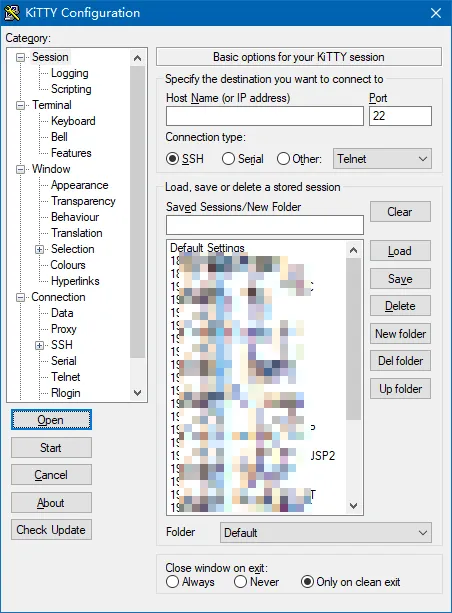Image resolution: width=452 pixels, height=613 pixels.
Task: Open the Folder dropdown showing Default
Action: (326, 532)
